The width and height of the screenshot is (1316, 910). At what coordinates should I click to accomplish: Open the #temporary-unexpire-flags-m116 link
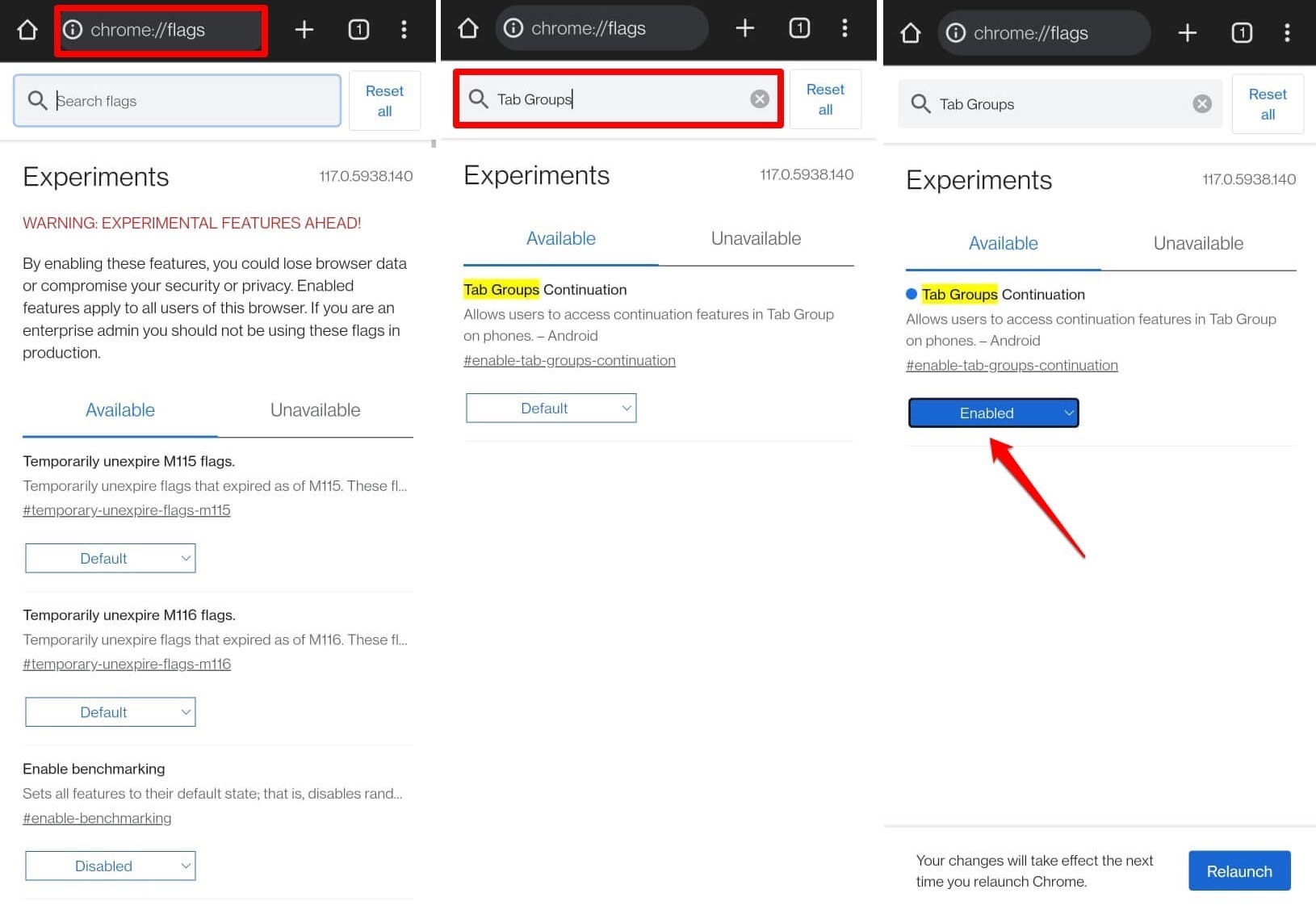(x=127, y=664)
